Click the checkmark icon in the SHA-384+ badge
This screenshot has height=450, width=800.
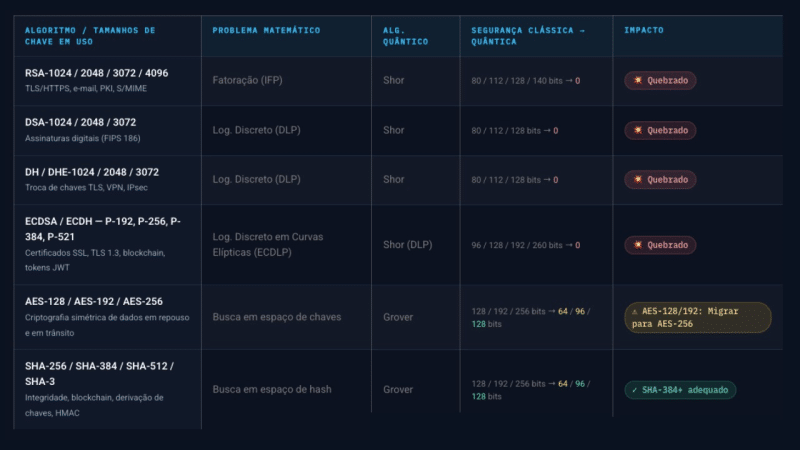pyautogui.click(x=635, y=390)
